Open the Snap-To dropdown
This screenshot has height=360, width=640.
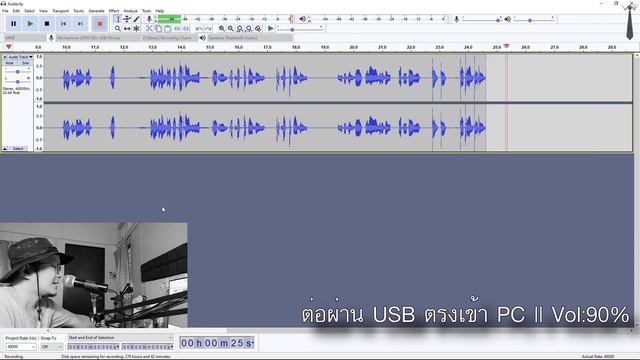(52, 347)
